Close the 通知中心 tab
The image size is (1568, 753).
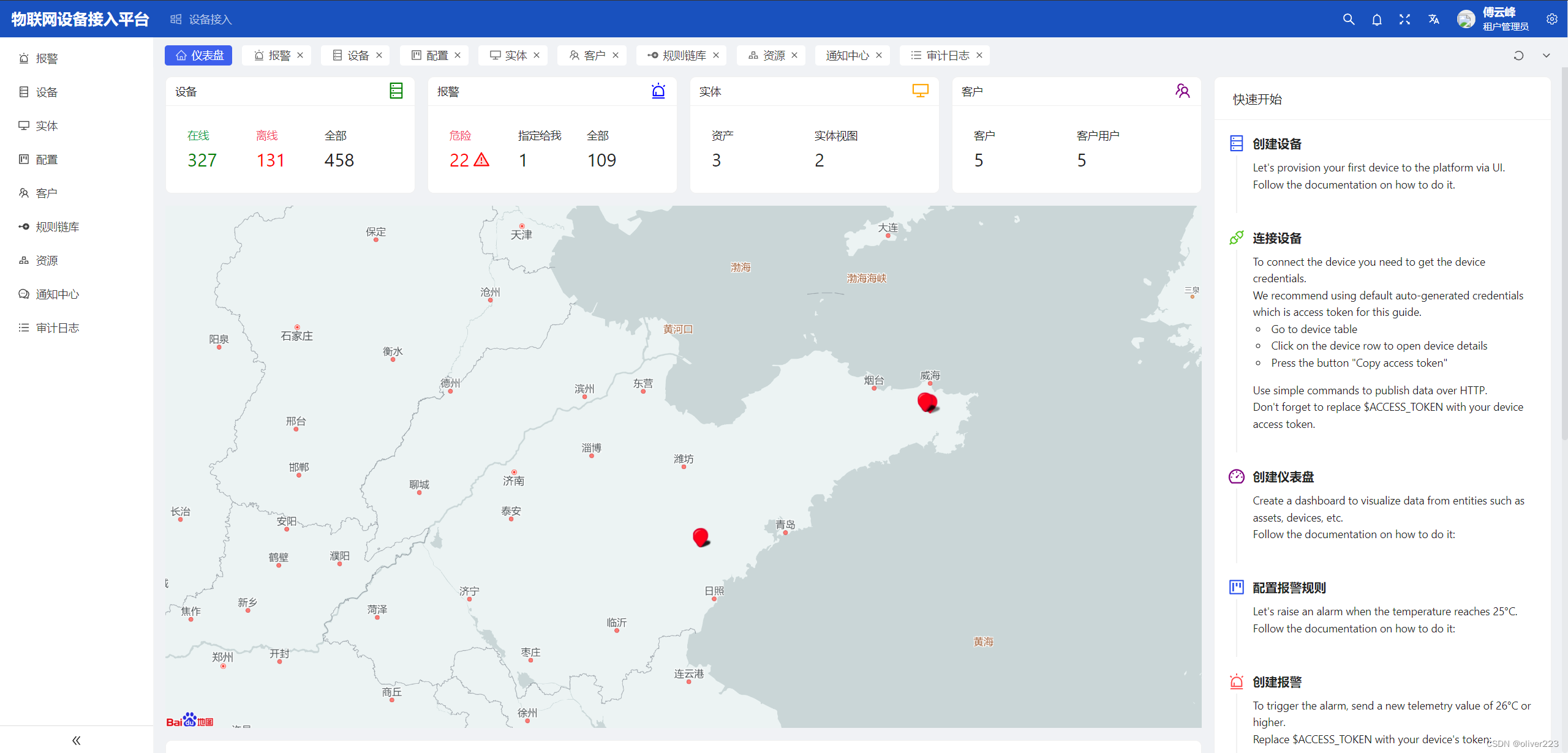click(x=879, y=55)
